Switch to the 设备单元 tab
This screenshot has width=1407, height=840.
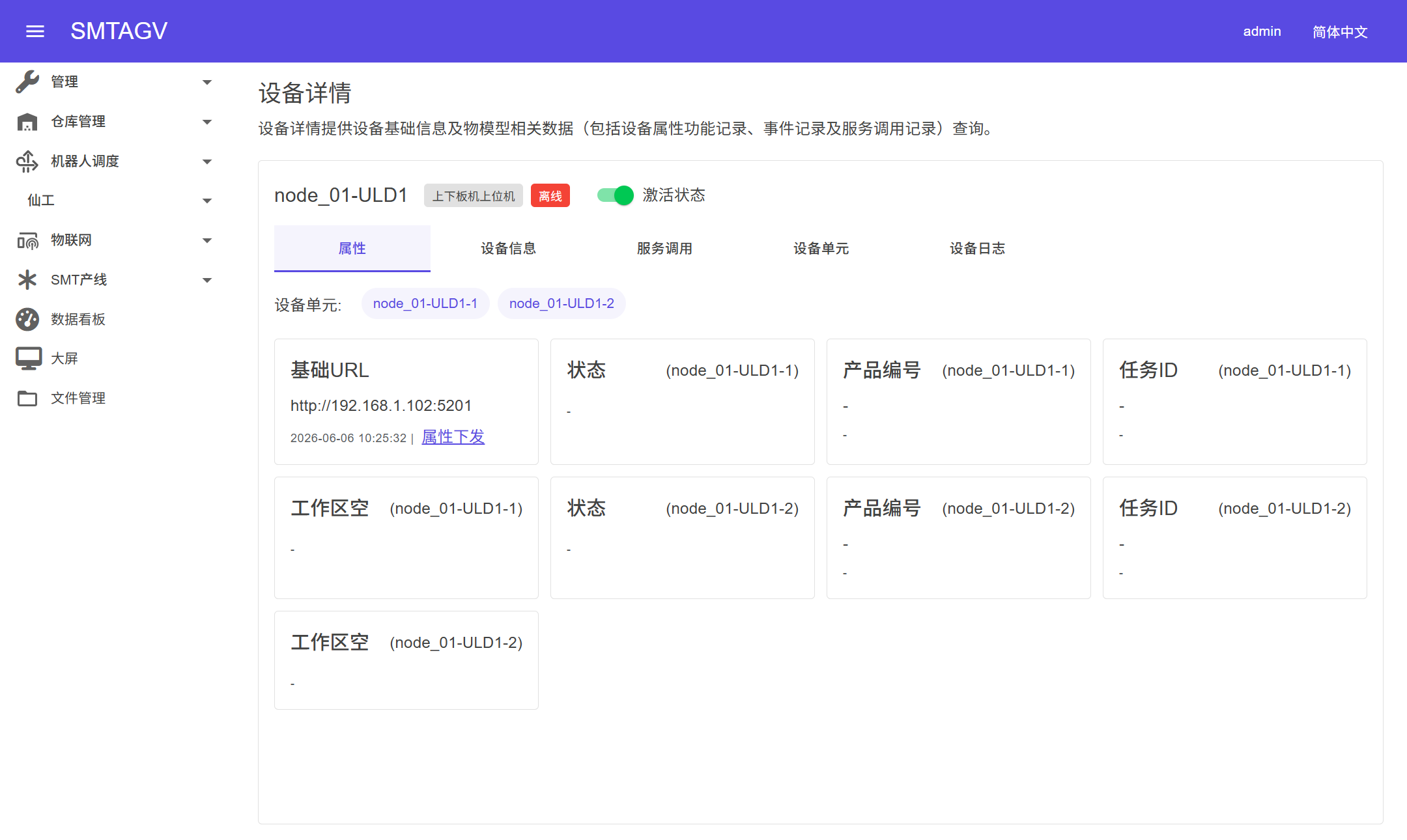[821, 248]
